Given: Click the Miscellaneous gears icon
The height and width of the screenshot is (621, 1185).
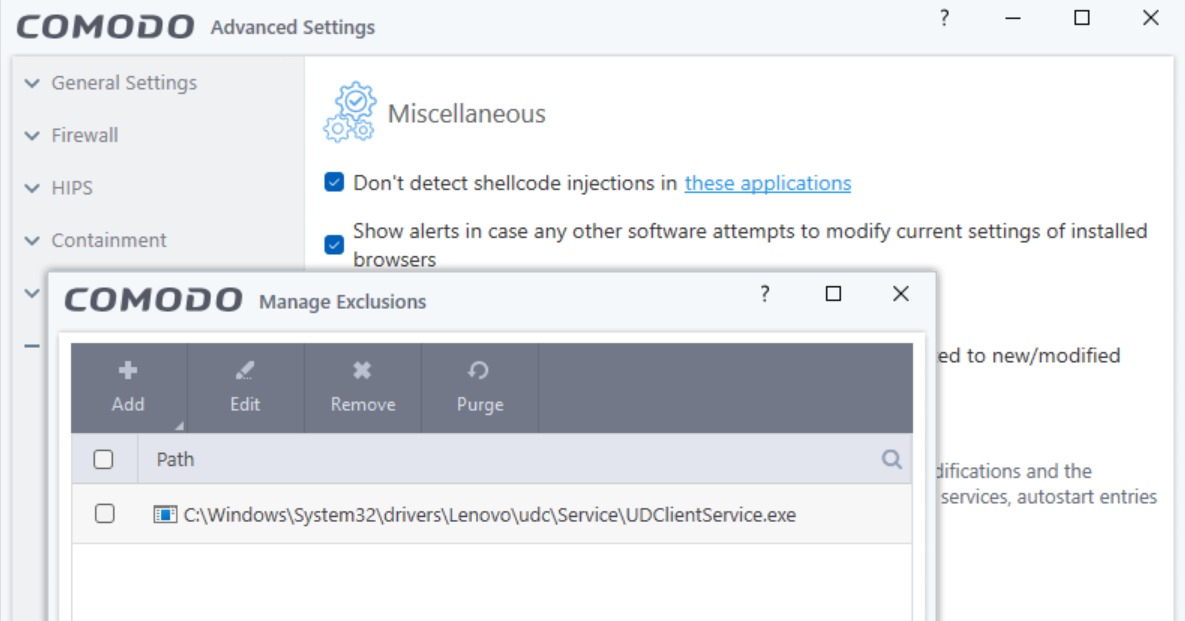Looking at the screenshot, I should click(x=350, y=113).
